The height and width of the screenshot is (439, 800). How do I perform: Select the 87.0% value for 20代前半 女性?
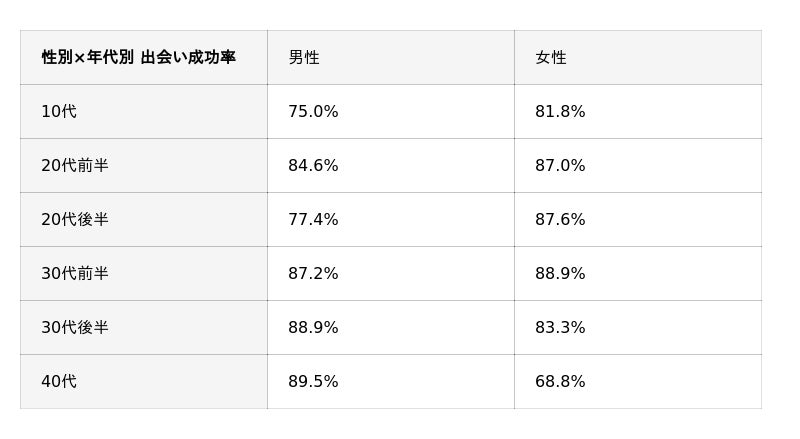pyautogui.click(x=560, y=166)
